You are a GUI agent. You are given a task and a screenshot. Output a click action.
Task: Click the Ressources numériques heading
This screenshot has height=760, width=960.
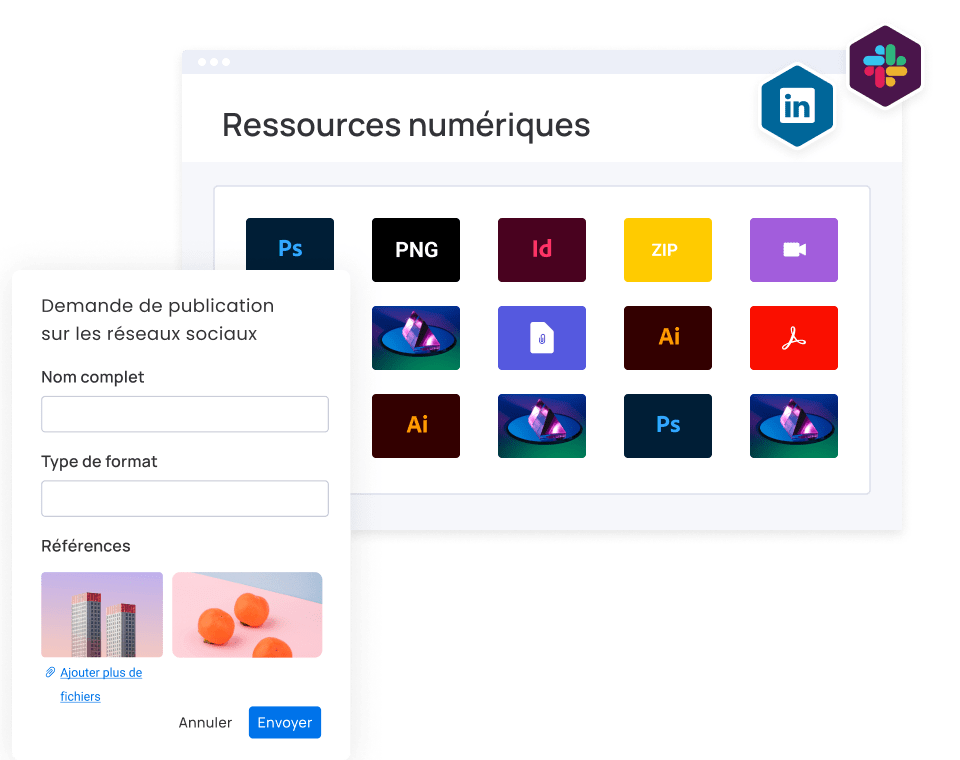(x=406, y=125)
